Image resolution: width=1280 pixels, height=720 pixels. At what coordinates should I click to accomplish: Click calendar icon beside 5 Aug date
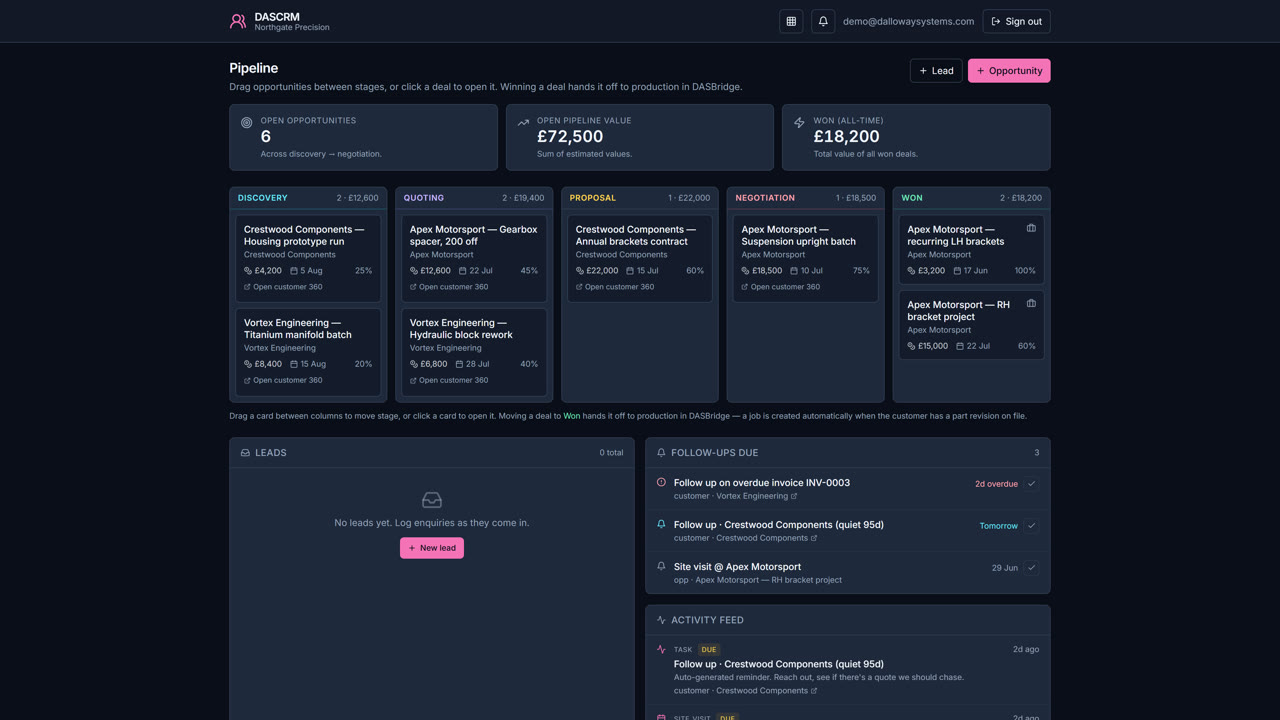[x=294, y=271]
